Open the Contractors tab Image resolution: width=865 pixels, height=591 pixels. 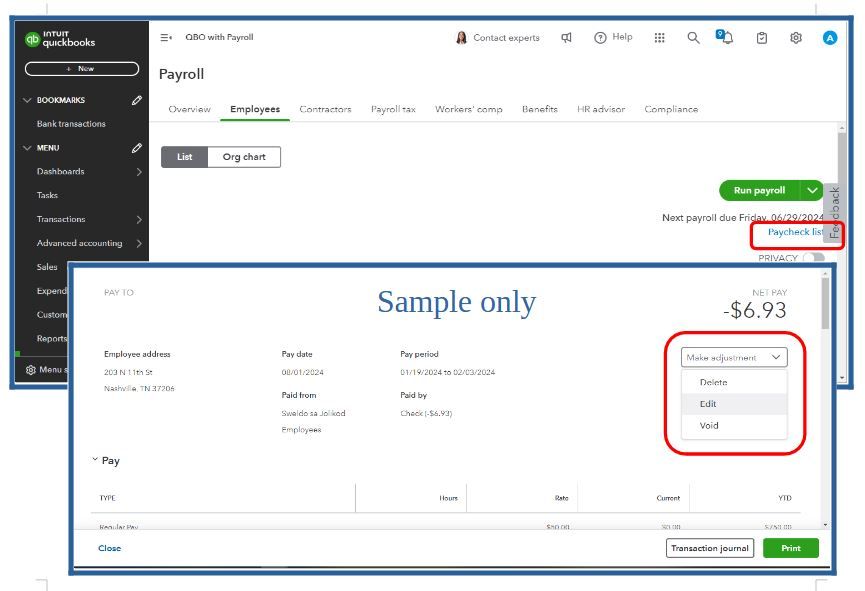(325, 109)
